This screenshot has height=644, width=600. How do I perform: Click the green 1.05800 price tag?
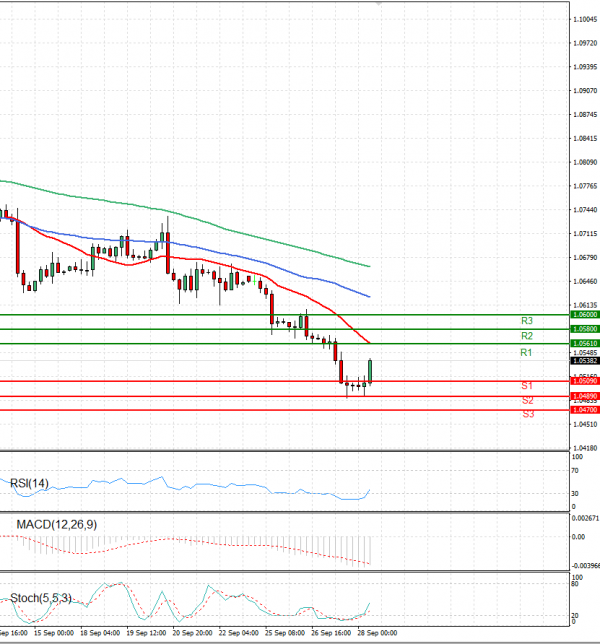click(x=585, y=329)
